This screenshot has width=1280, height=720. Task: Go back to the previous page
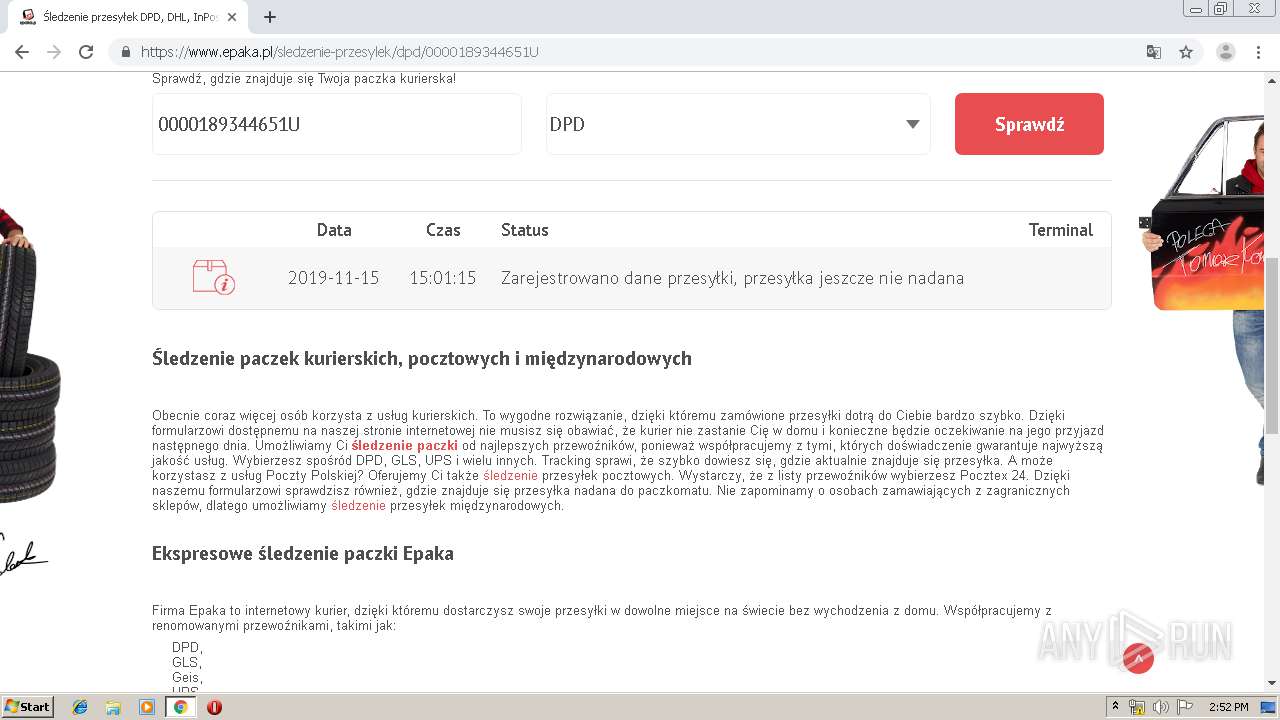pos(22,52)
